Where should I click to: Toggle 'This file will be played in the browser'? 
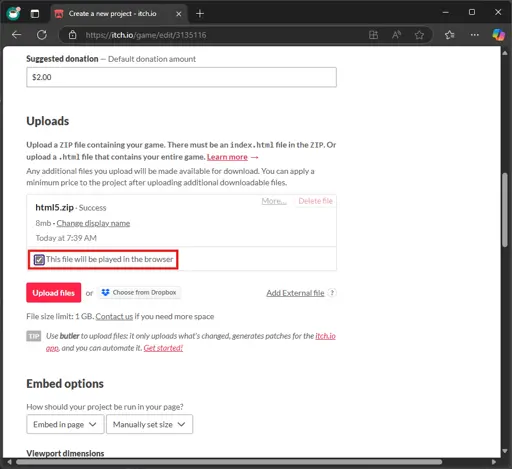coord(39,259)
